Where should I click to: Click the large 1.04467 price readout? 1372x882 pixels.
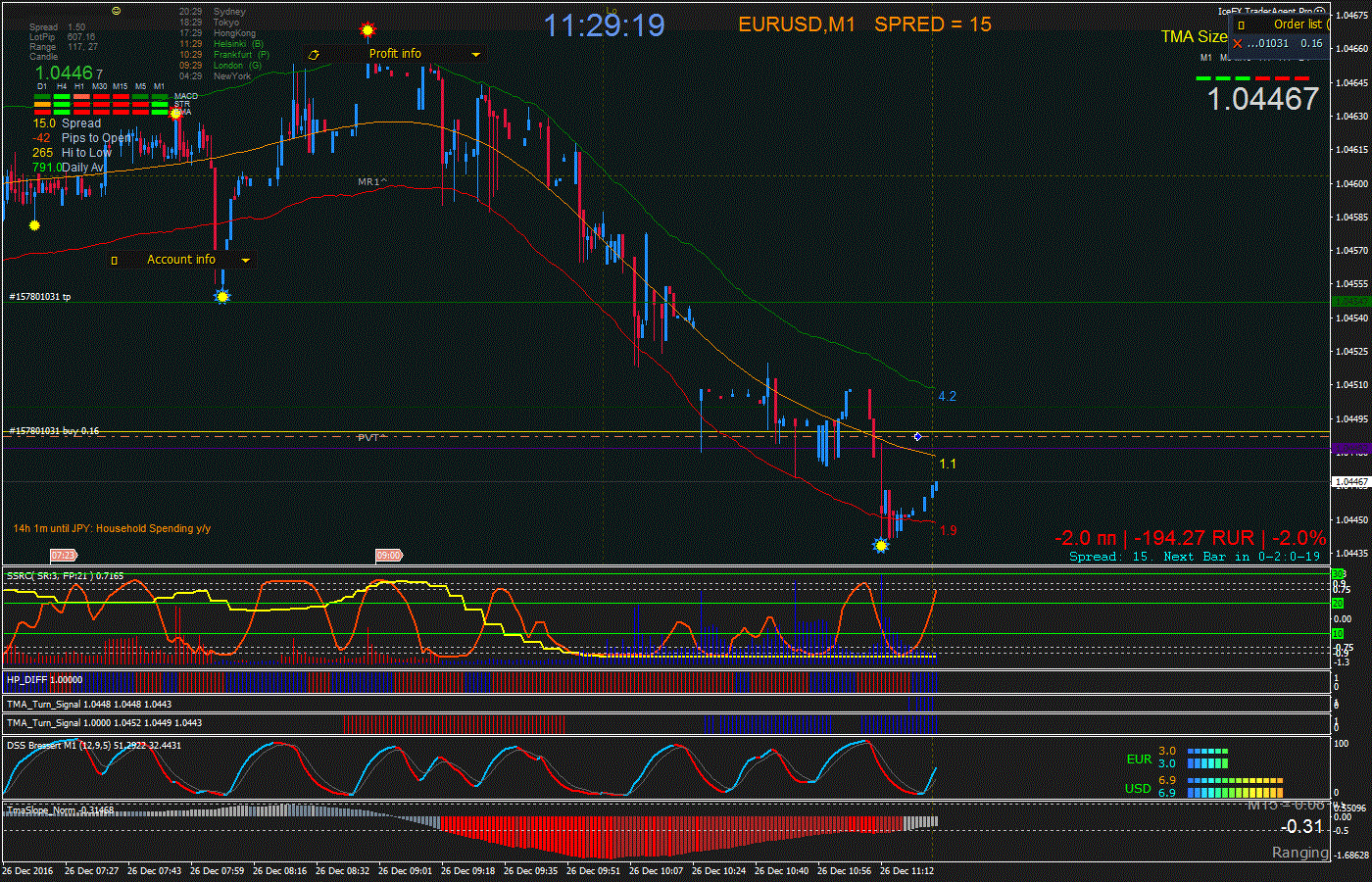(x=1262, y=99)
